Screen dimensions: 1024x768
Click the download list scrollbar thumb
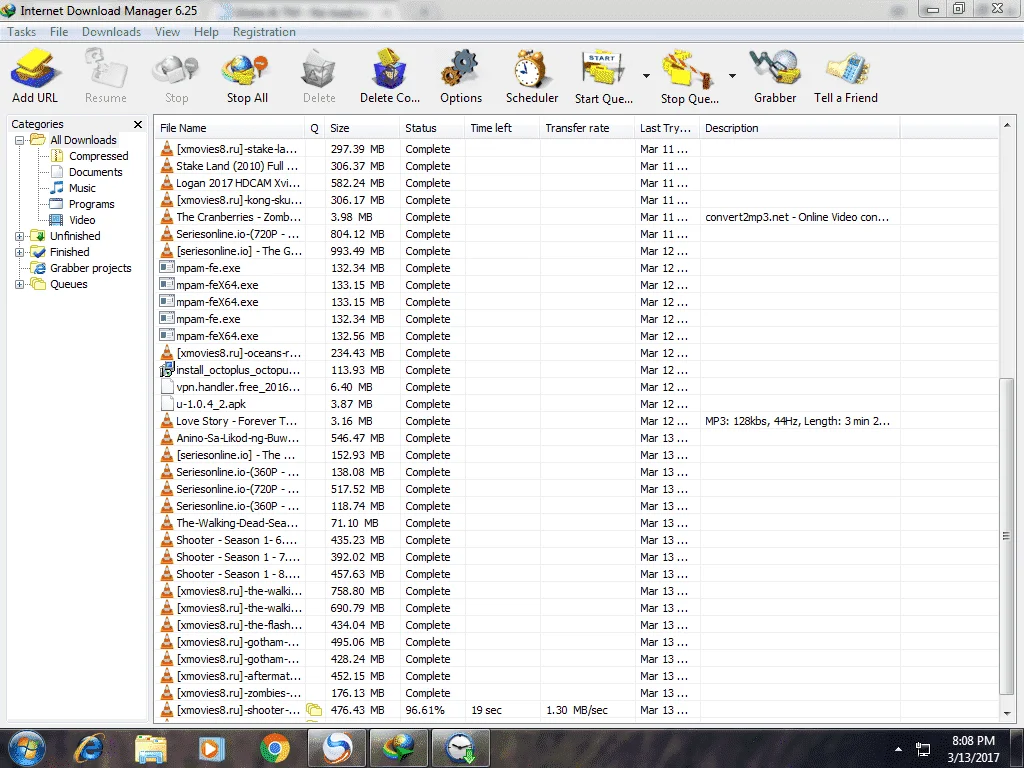coord(1006,537)
